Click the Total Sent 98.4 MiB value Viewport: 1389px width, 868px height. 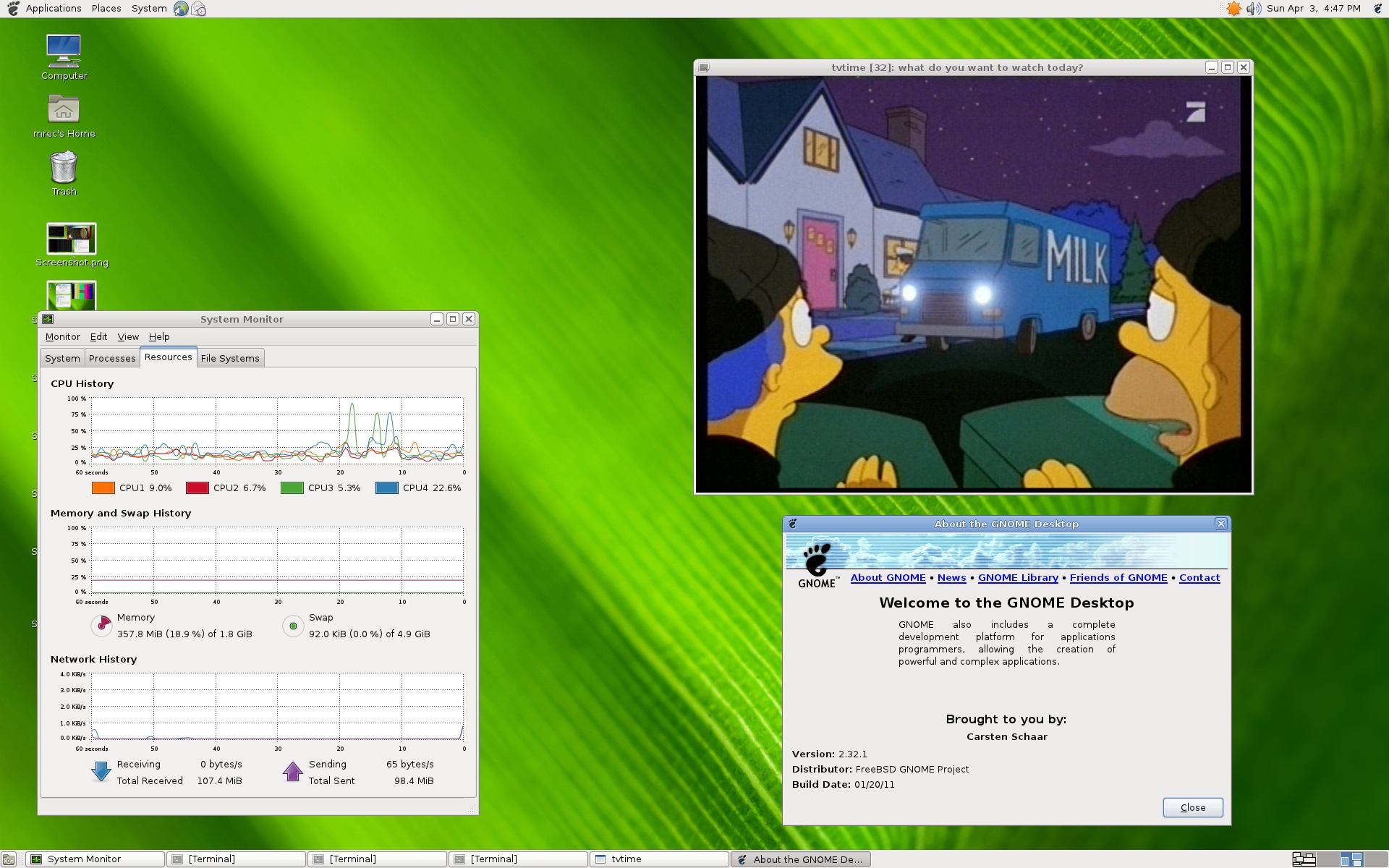coord(414,781)
